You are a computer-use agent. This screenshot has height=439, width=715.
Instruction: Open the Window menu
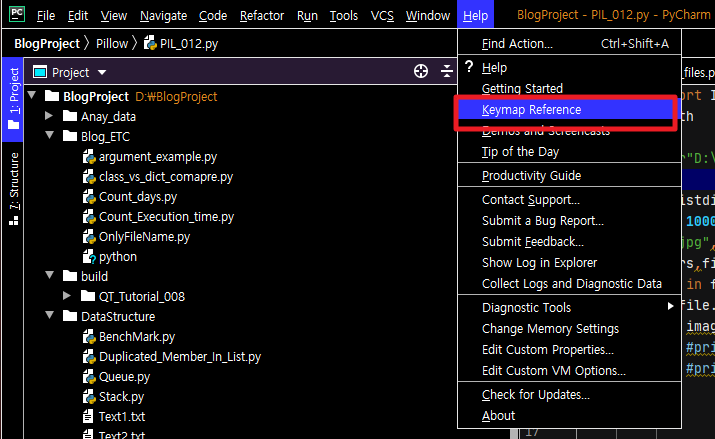[x=428, y=15]
